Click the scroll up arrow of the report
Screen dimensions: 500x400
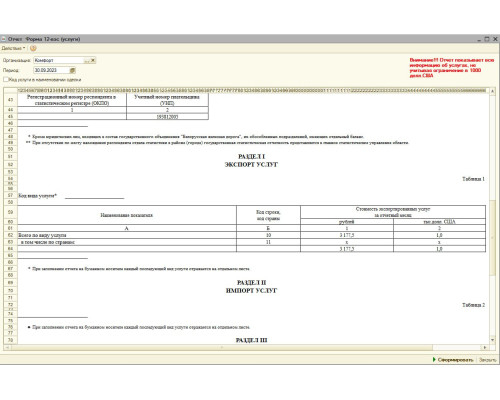click(x=492, y=91)
